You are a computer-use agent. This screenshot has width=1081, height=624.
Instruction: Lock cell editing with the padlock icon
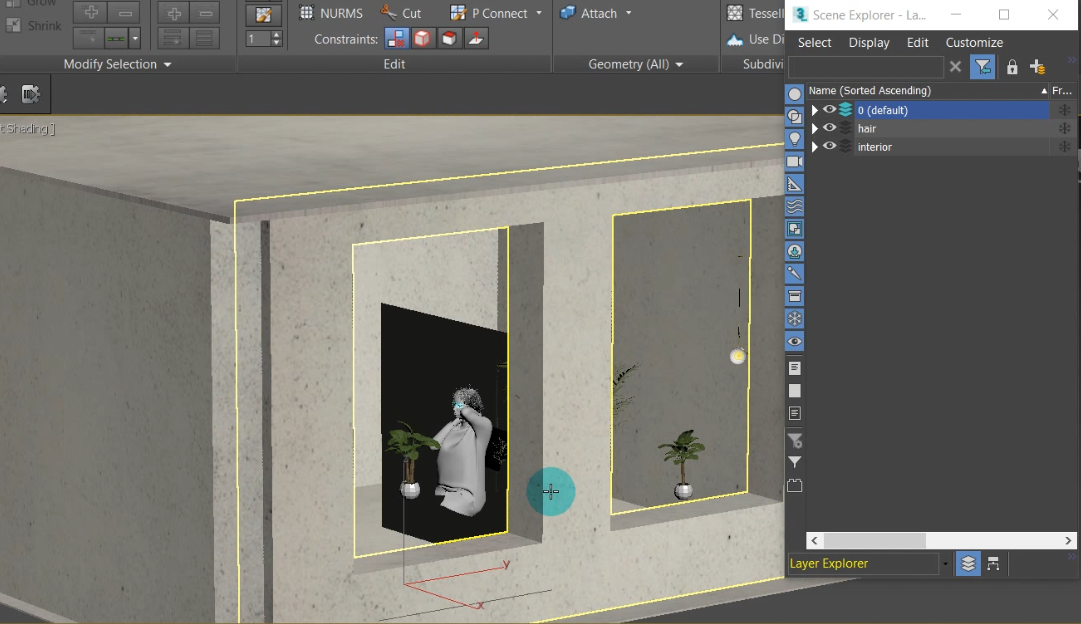(1011, 67)
